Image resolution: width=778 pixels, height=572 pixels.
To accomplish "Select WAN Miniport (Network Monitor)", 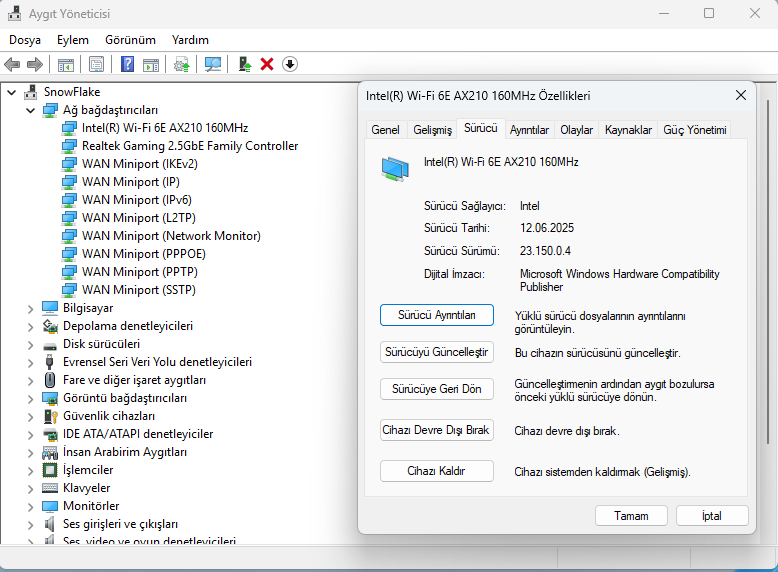I will point(171,236).
